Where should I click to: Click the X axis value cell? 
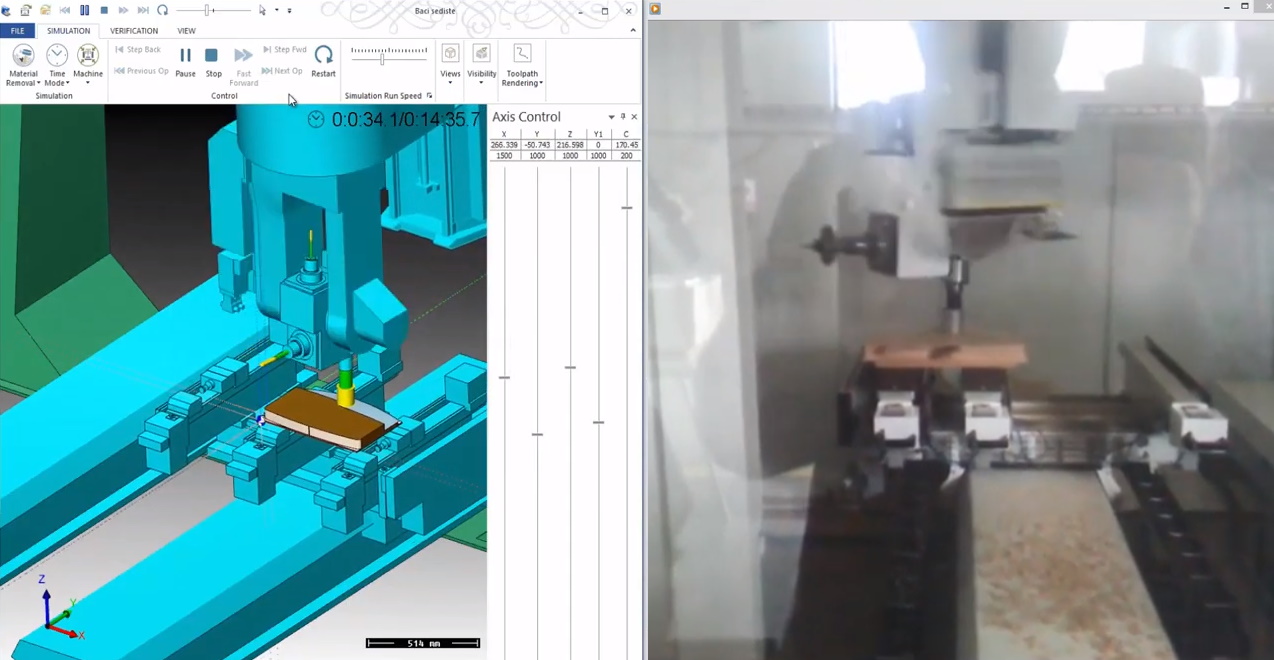click(504, 145)
